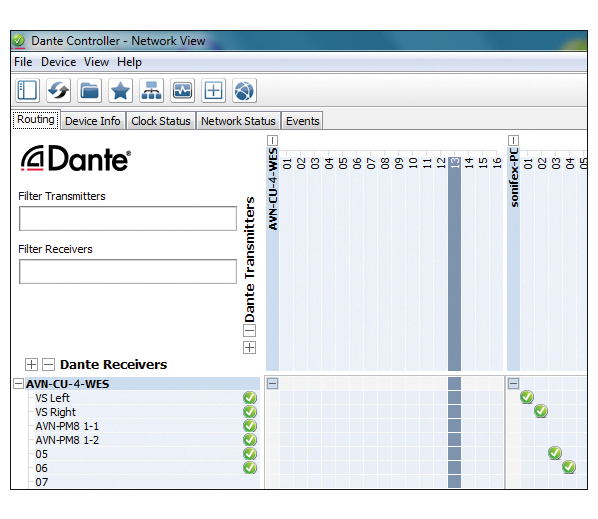
Task: Toggle receiver 05 subscription to sonifex-PC 03
Action: point(555,453)
